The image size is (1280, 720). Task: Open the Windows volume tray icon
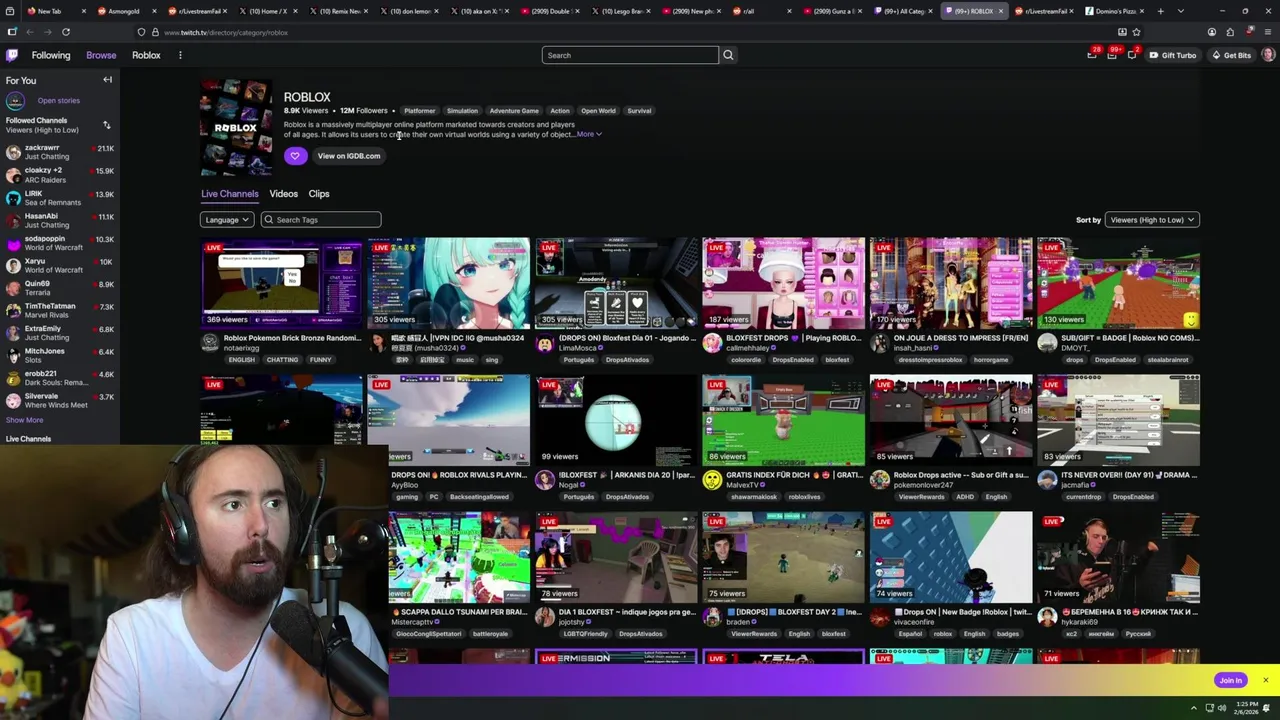click(x=1223, y=708)
